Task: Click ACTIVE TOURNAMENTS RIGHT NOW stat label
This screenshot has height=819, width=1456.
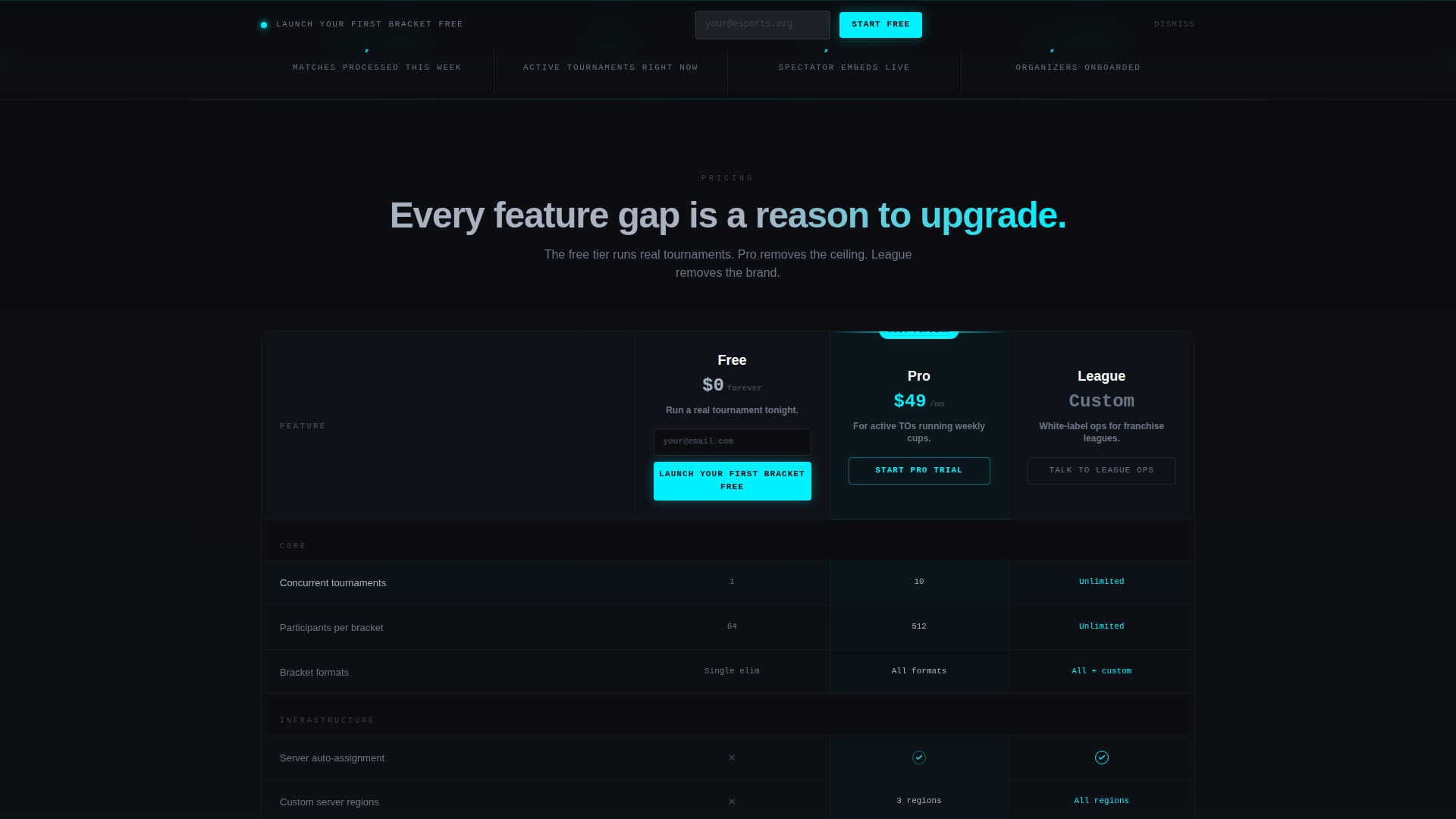Action: [610, 67]
